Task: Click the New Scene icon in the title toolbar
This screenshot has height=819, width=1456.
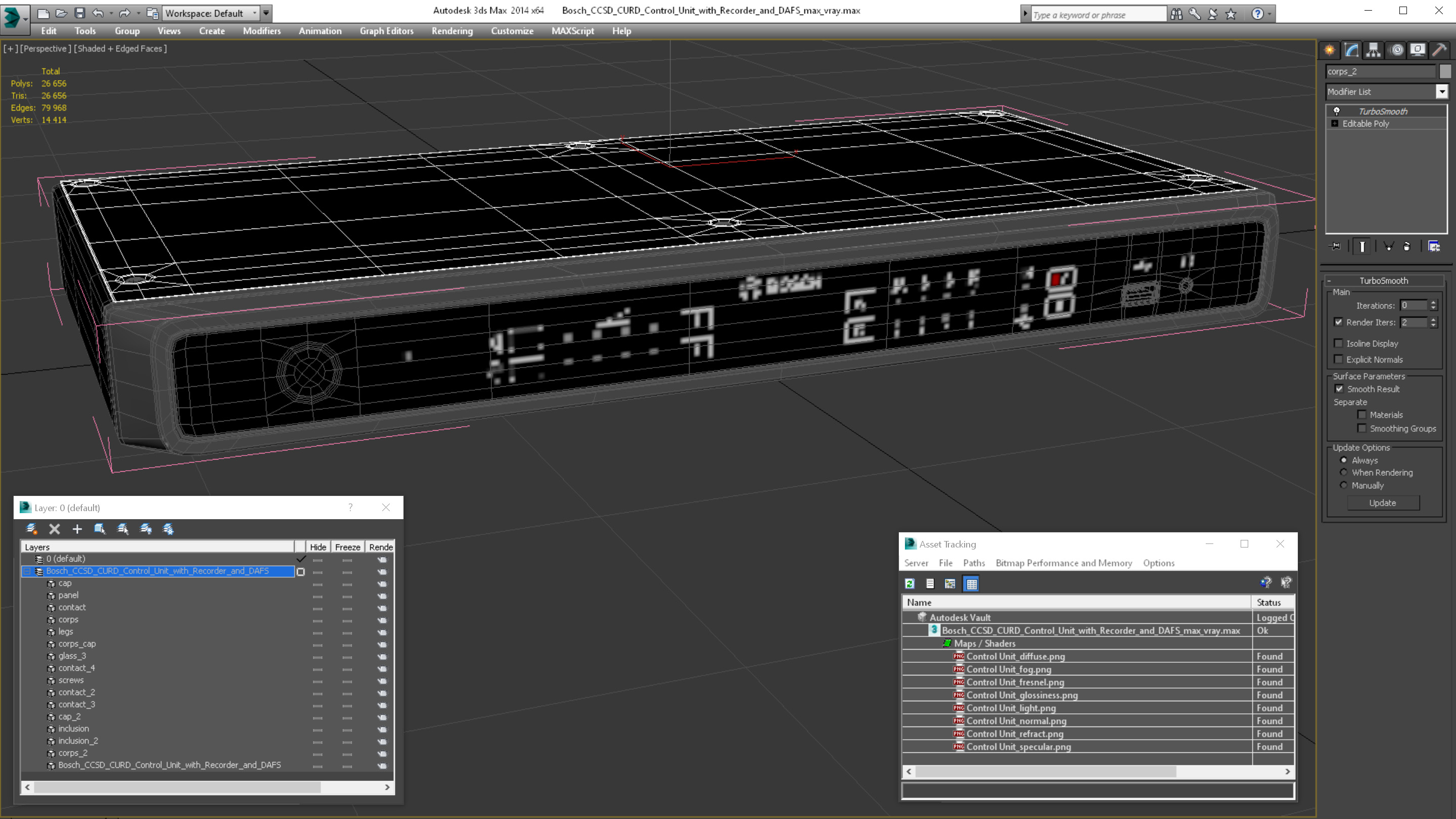Action: [x=43, y=13]
